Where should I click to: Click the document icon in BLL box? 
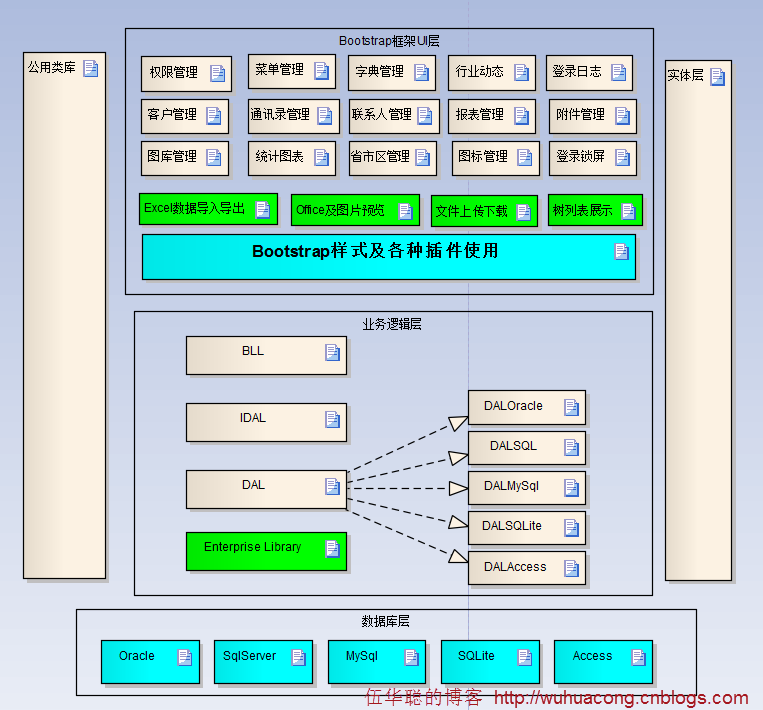(332, 353)
